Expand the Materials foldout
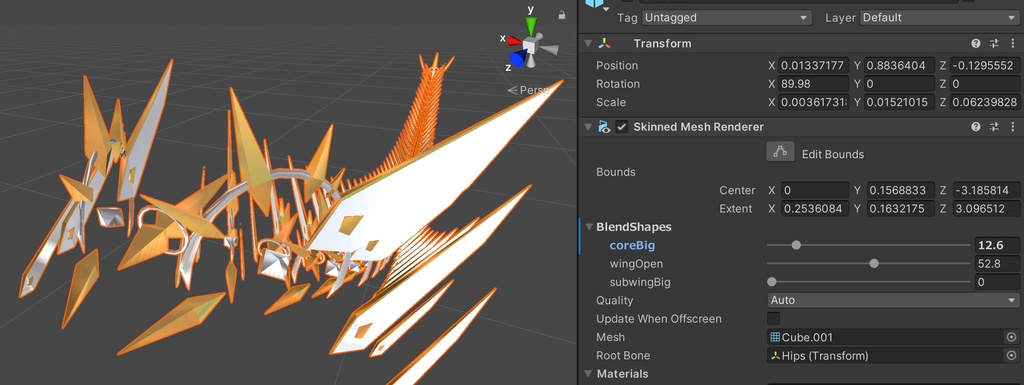 (588, 374)
